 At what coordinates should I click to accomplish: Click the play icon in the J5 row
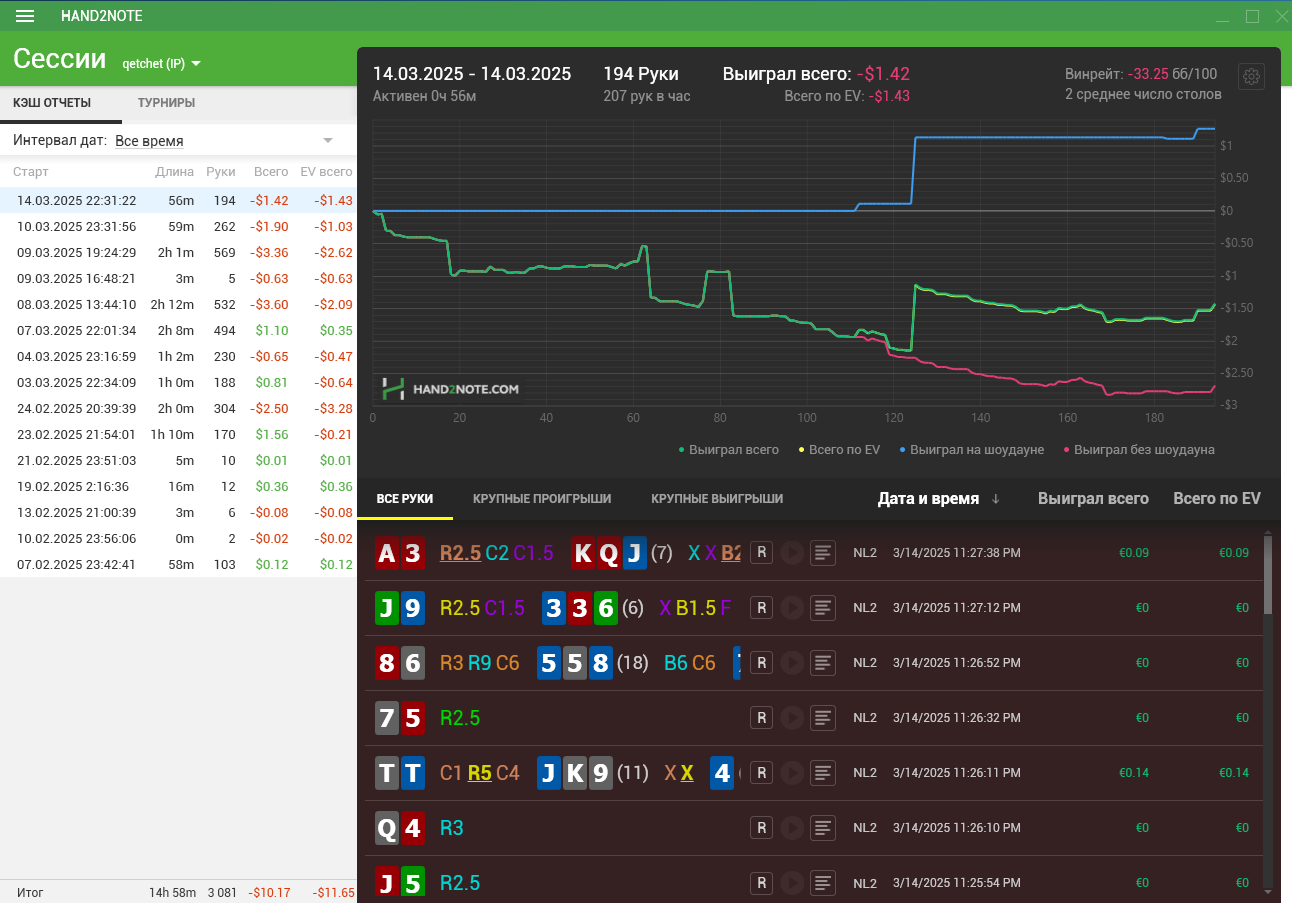(x=792, y=883)
